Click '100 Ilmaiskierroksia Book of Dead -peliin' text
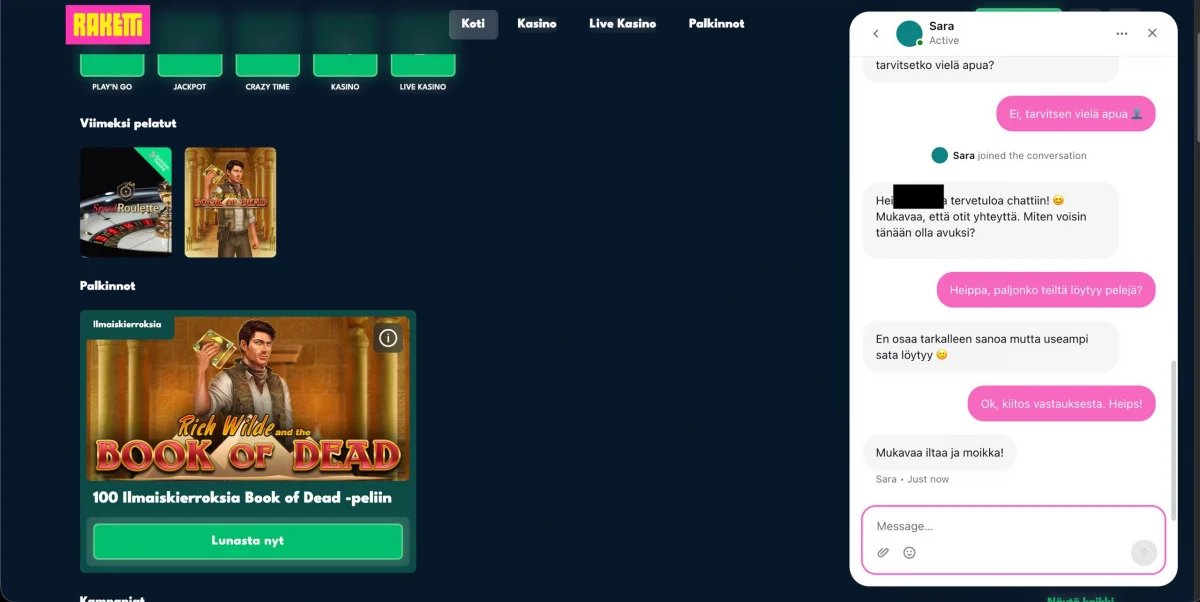 pyautogui.click(x=242, y=498)
